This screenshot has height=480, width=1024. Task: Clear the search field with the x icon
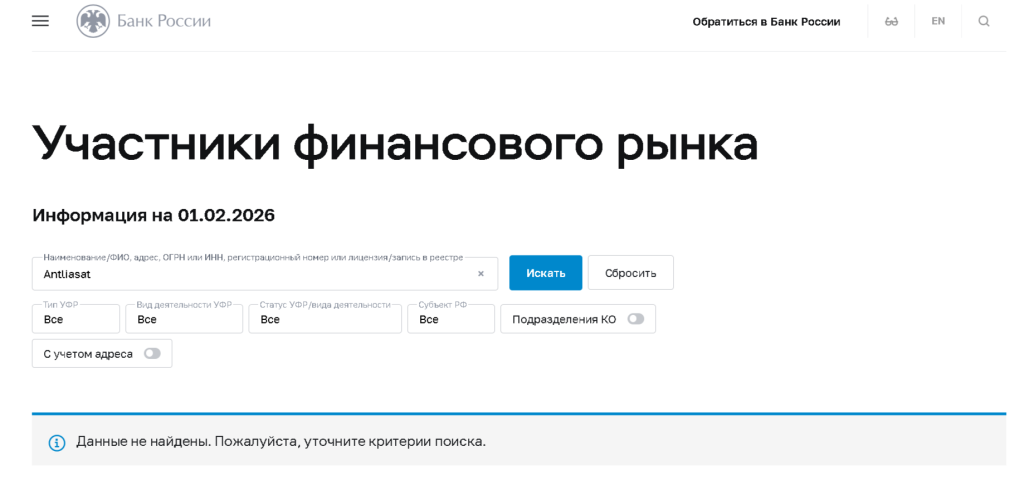coord(480,273)
